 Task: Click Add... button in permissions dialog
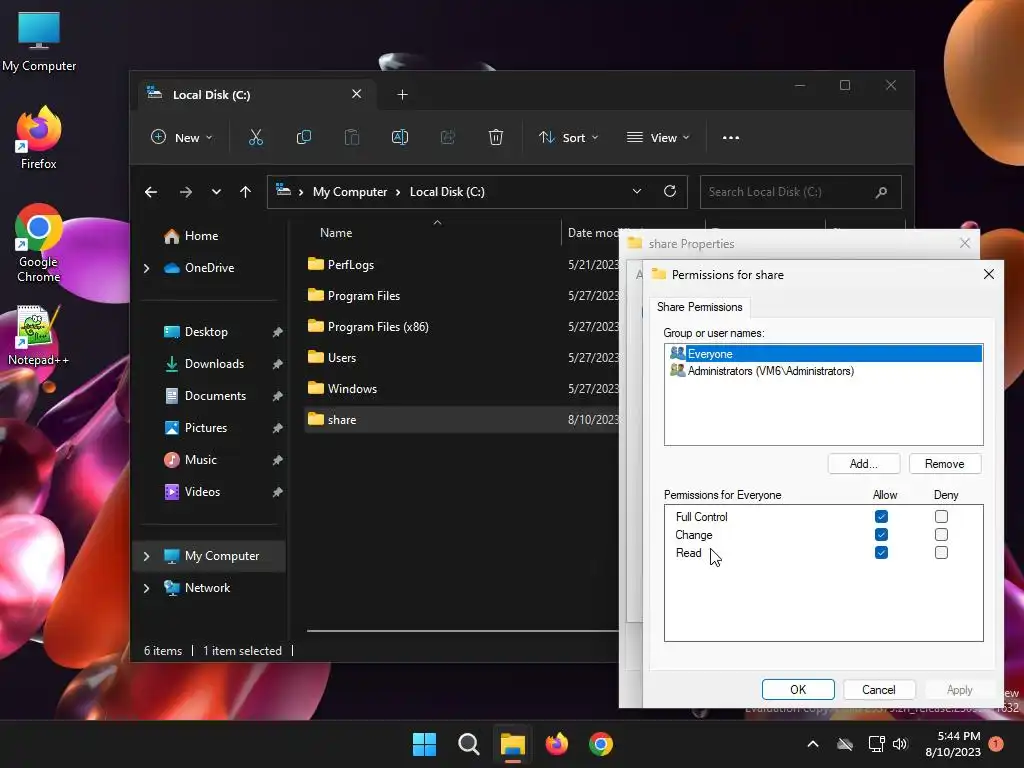coord(863,464)
